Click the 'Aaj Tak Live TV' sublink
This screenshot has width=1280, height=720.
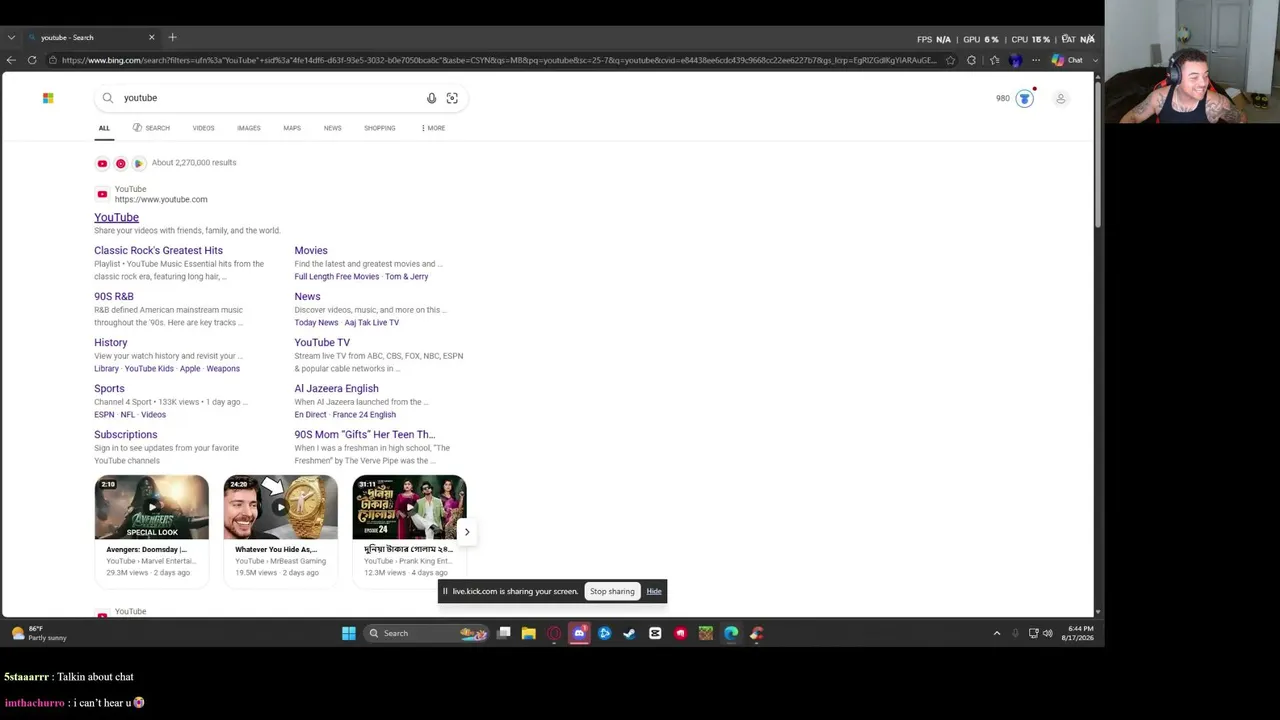(x=372, y=323)
